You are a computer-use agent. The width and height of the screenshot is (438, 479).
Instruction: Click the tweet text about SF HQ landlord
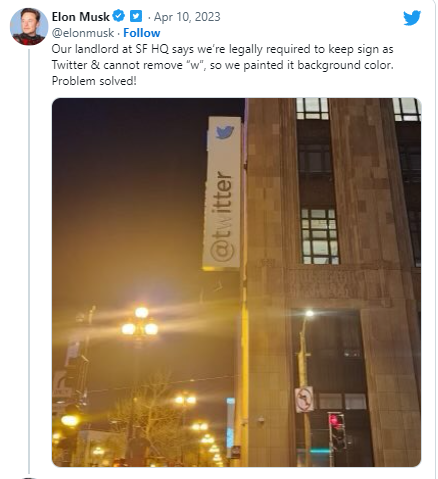pos(222,65)
